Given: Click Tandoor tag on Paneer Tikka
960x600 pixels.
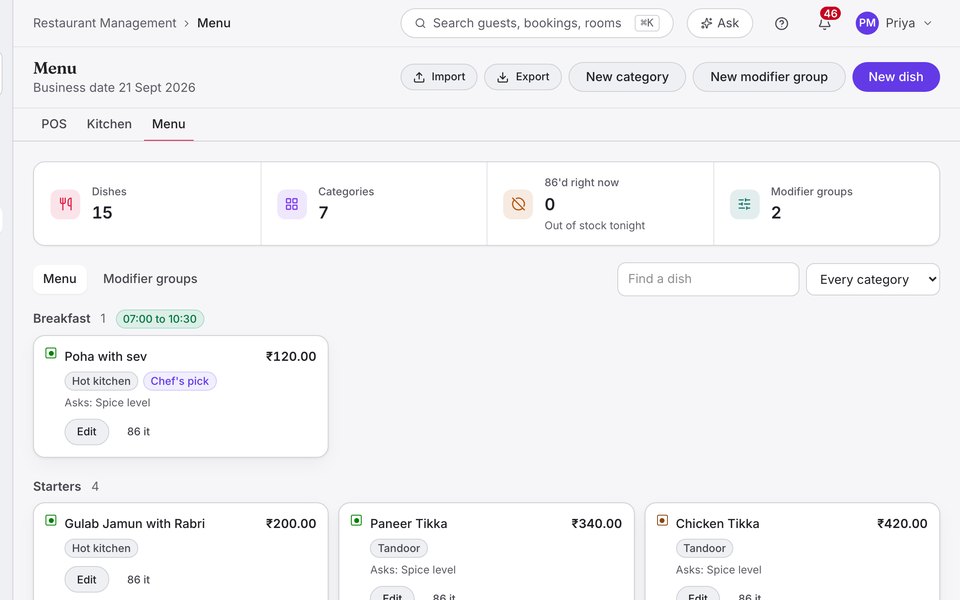Looking at the screenshot, I should [x=399, y=548].
